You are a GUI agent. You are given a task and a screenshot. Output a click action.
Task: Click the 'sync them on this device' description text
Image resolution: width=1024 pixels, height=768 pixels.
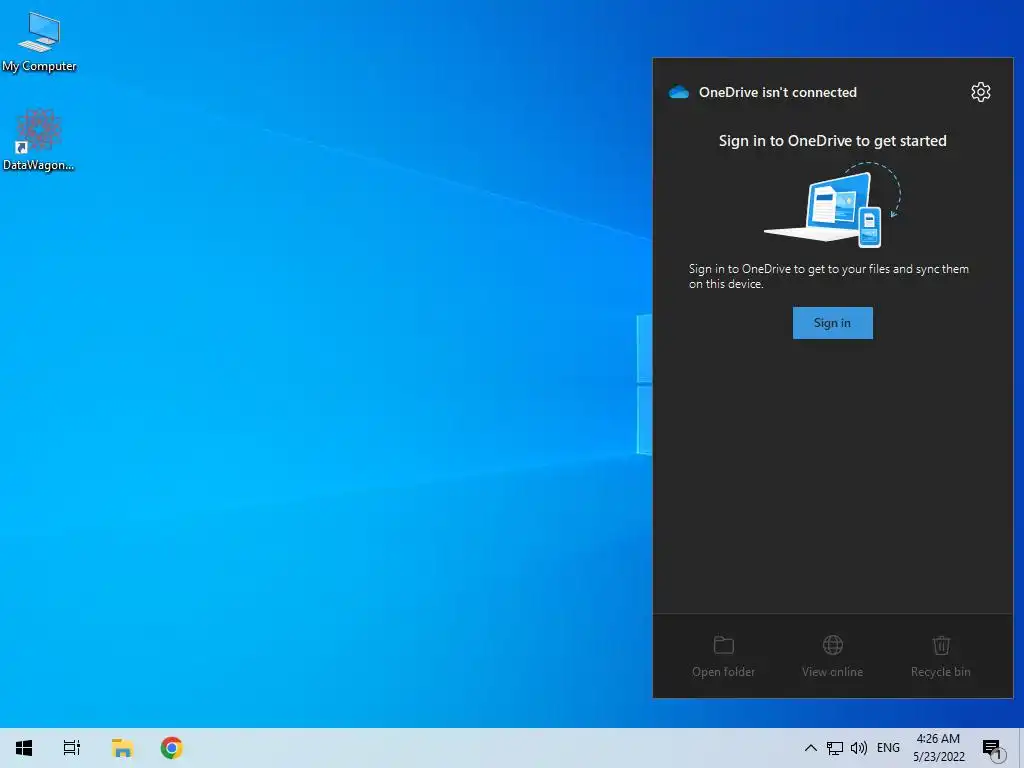pos(829,276)
